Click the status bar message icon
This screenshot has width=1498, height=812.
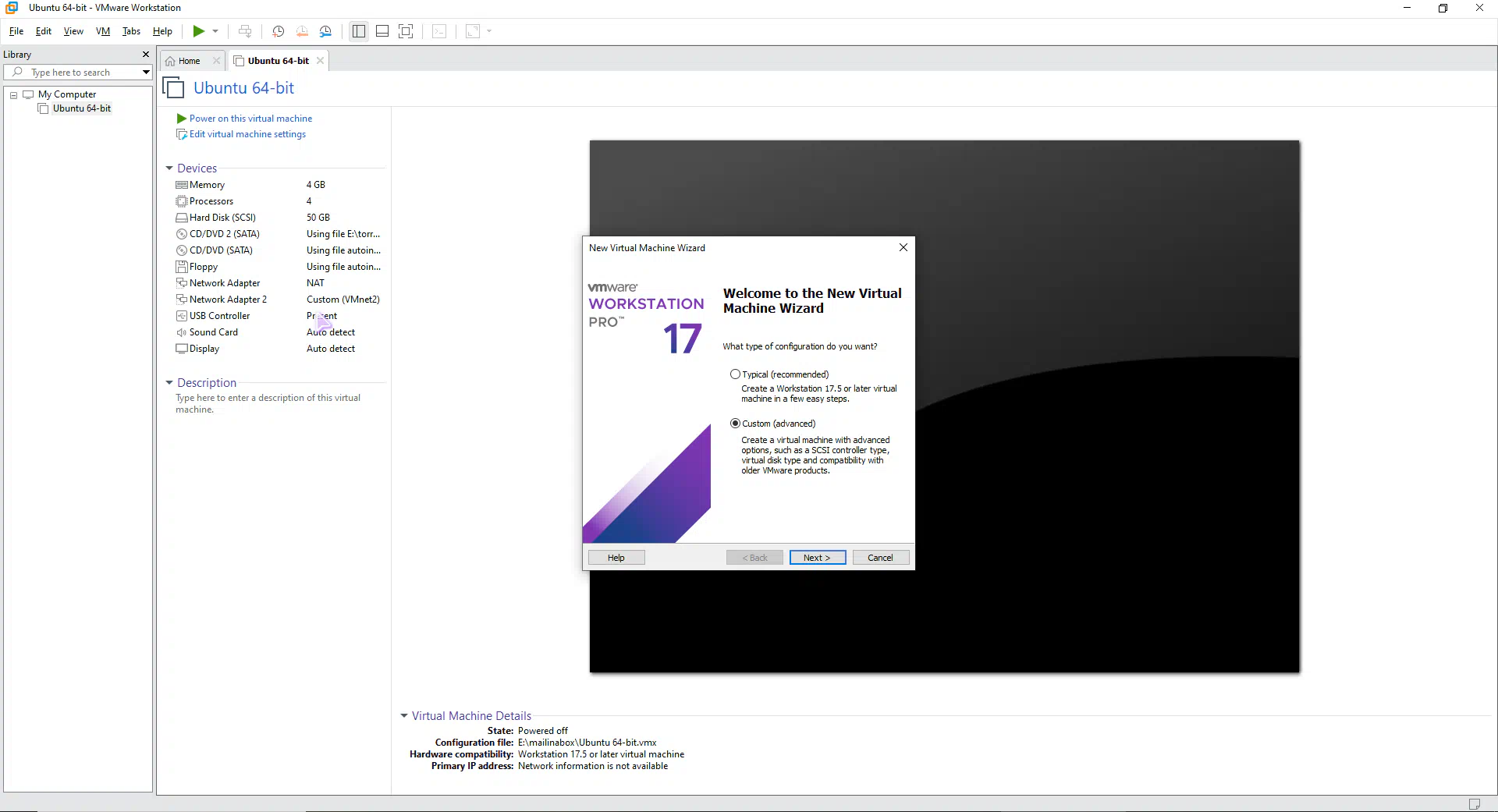point(1475,803)
